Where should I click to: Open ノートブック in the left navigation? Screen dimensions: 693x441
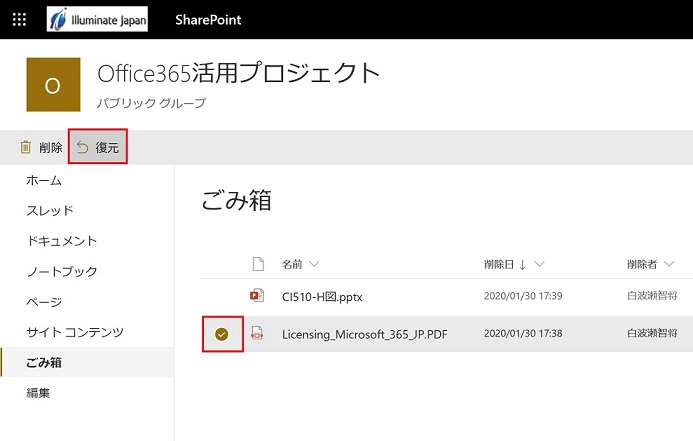point(62,271)
